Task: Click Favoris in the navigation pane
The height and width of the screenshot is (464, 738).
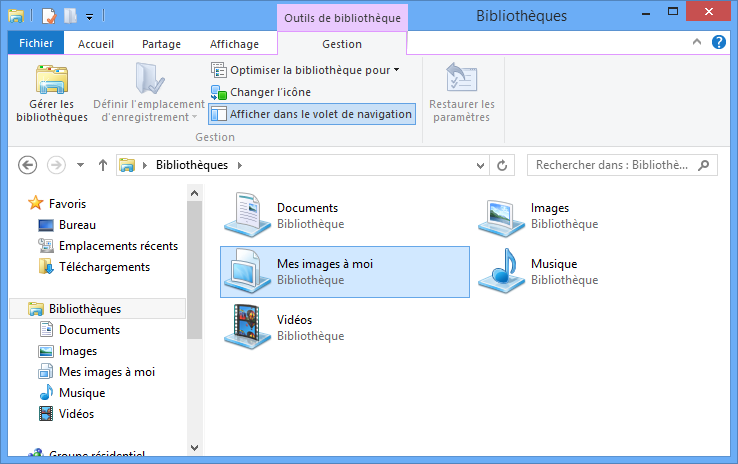Action: pyautogui.click(x=67, y=204)
